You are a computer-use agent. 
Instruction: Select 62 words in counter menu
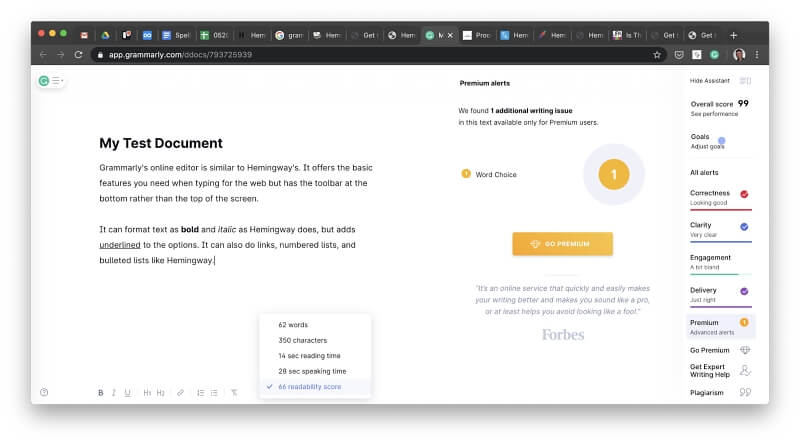click(x=315, y=325)
